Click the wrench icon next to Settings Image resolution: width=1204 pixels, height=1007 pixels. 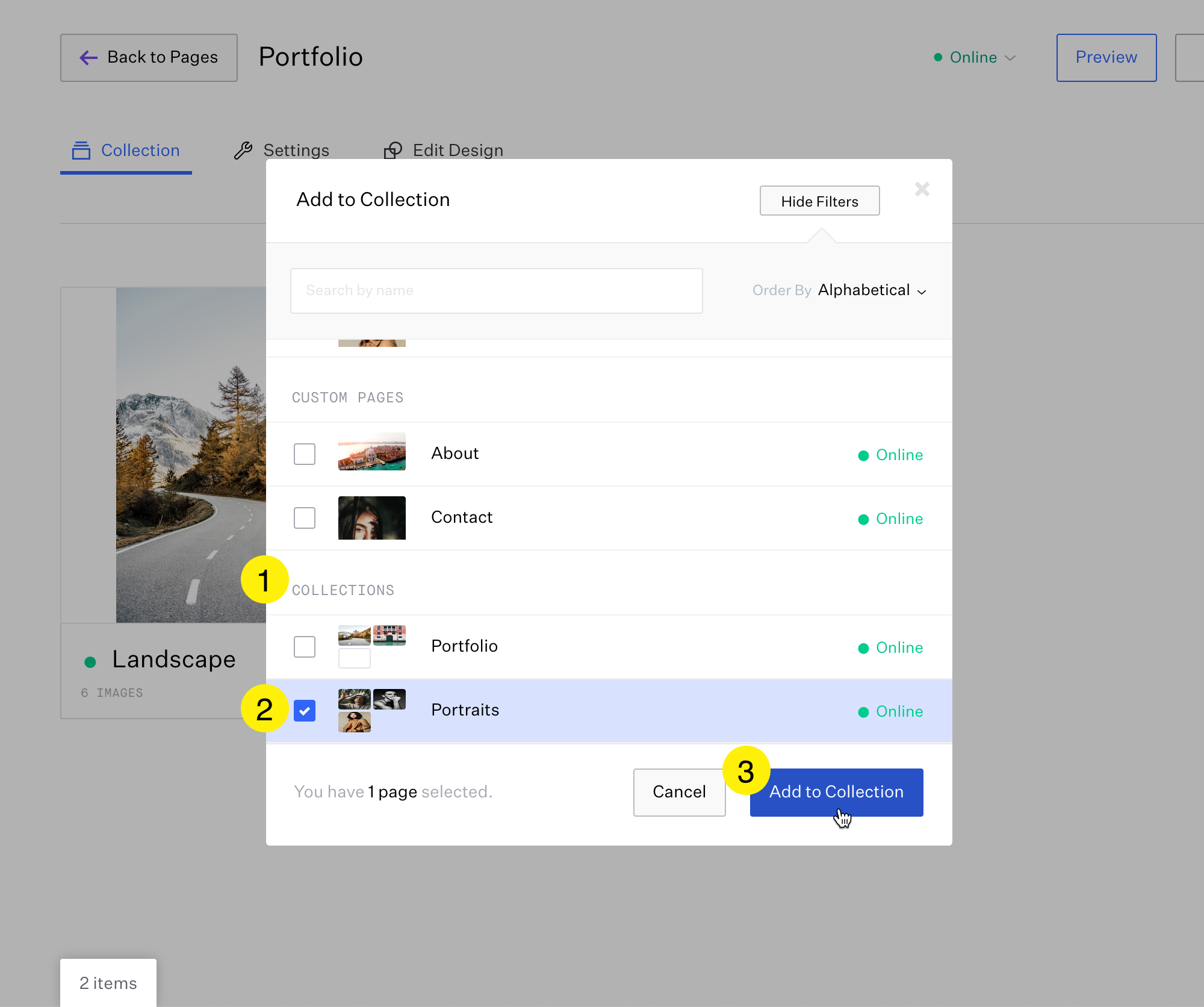click(x=243, y=150)
